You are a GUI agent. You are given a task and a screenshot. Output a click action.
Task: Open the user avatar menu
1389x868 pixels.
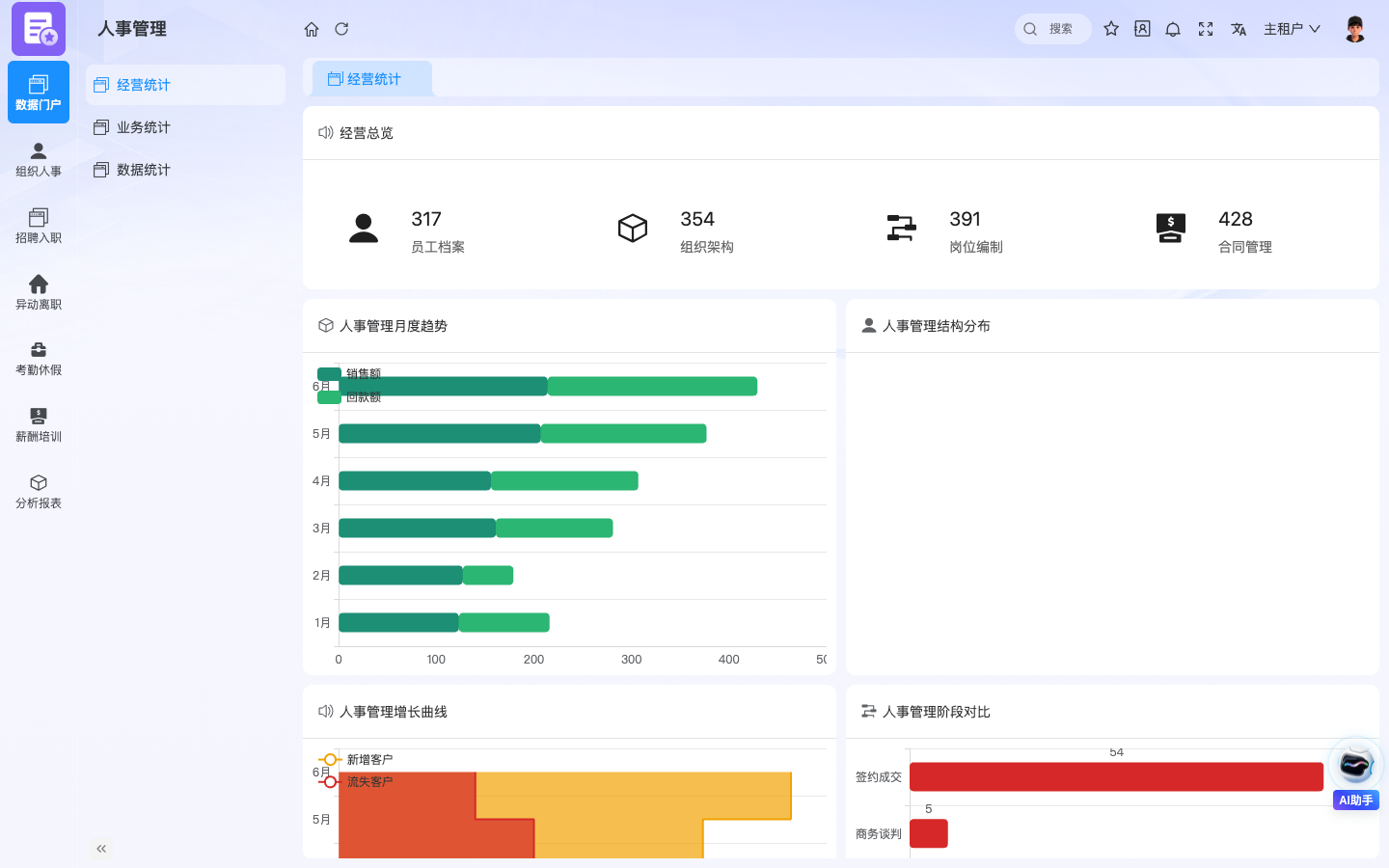tap(1355, 29)
